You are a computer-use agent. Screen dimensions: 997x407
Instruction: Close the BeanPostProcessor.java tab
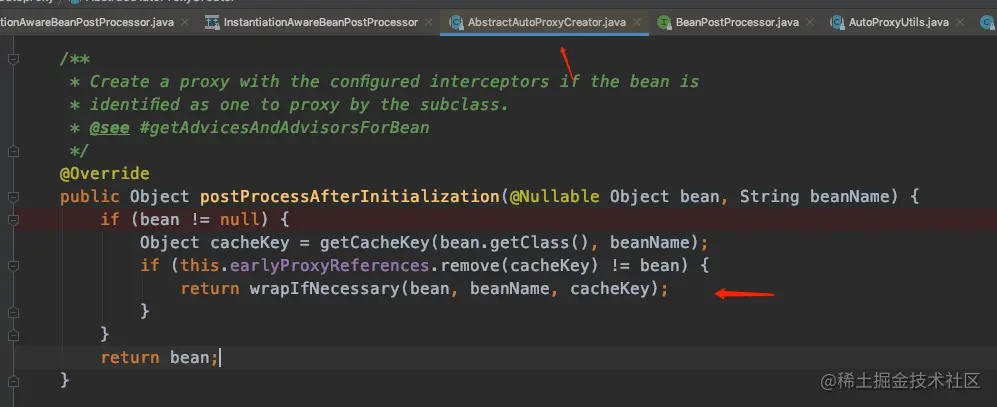coord(810,22)
